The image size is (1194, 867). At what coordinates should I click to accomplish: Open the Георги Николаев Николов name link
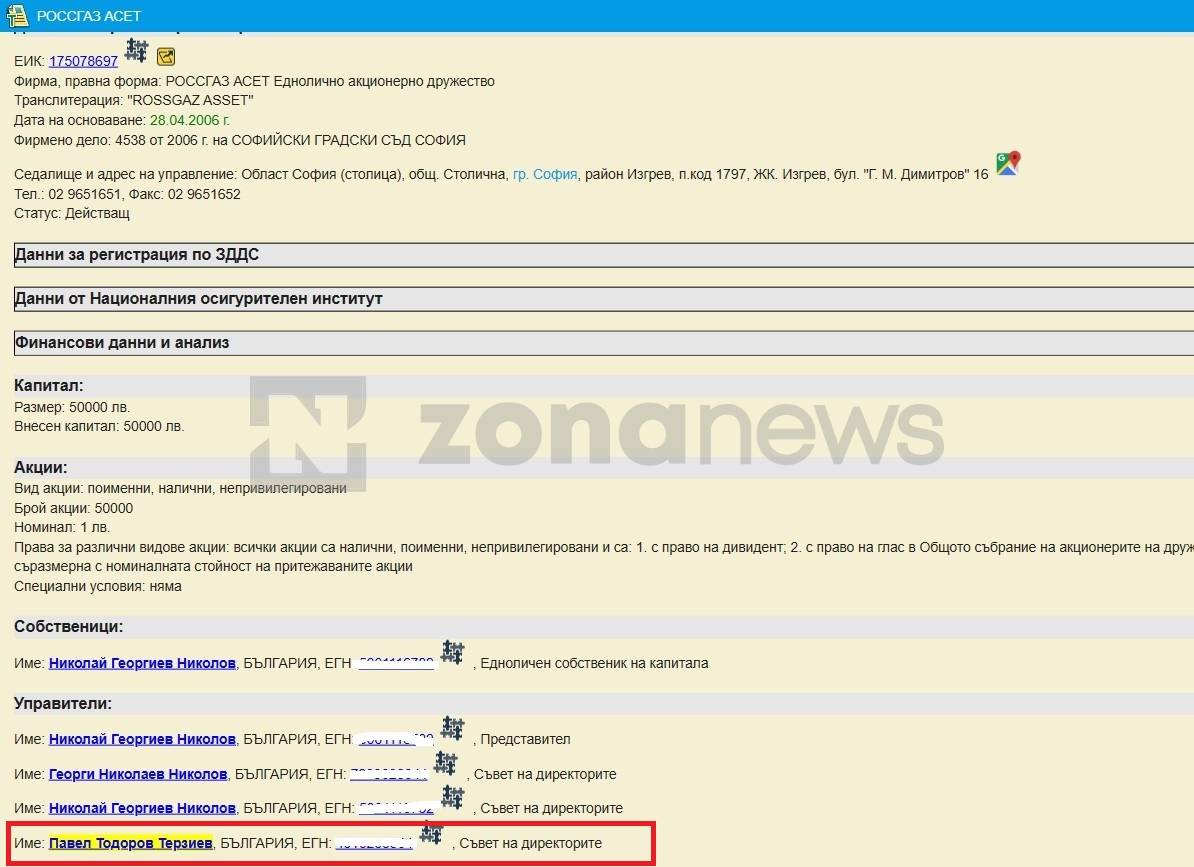coord(138,774)
